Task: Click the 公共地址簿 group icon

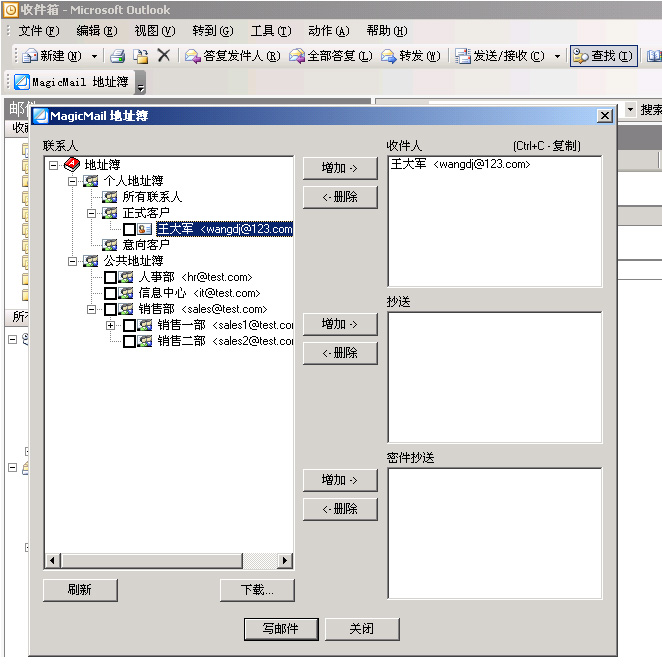Action: [90, 261]
